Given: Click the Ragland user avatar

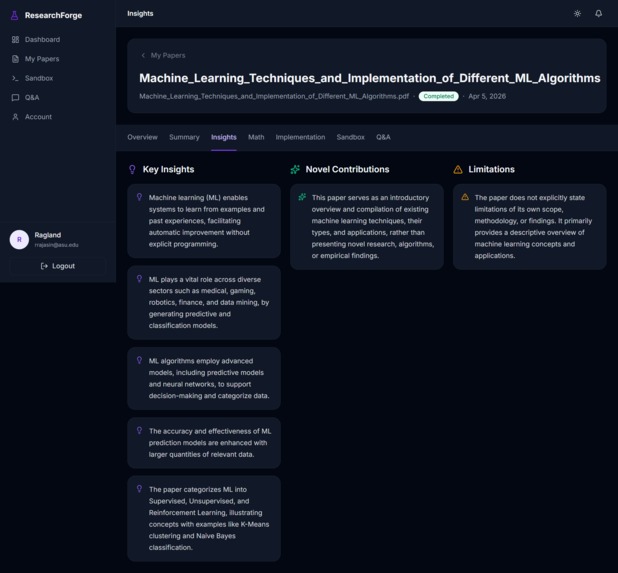Looking at the screenshot, I should (x=19, y=240).
